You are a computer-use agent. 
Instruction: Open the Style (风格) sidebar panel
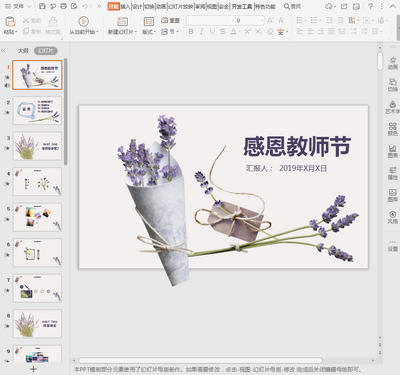coord(393,217)
